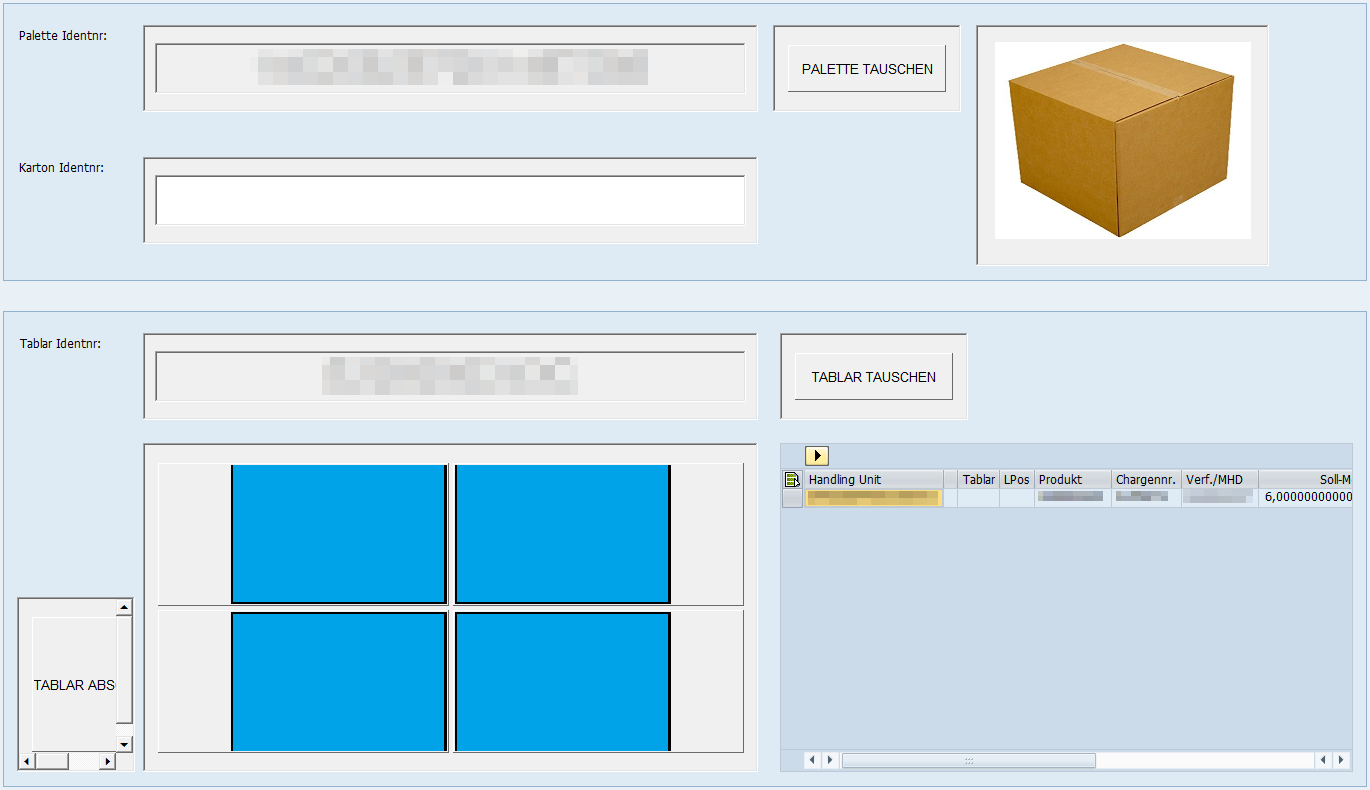Image resolution: width=1370 pixels, height=790 pixels.
Task: Select the top-left blue tray position
Action: [338, 535]
